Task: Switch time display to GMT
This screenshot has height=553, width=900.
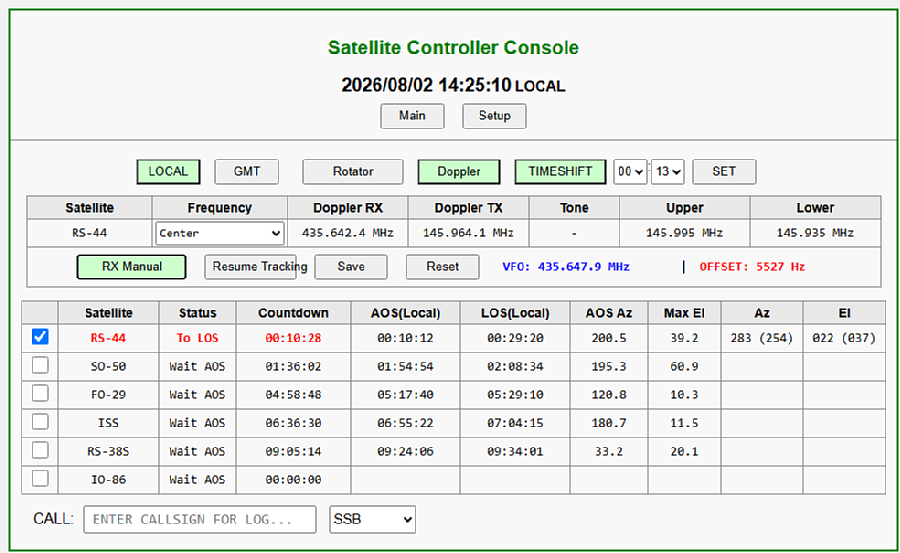Action: (x=247, y=172)
